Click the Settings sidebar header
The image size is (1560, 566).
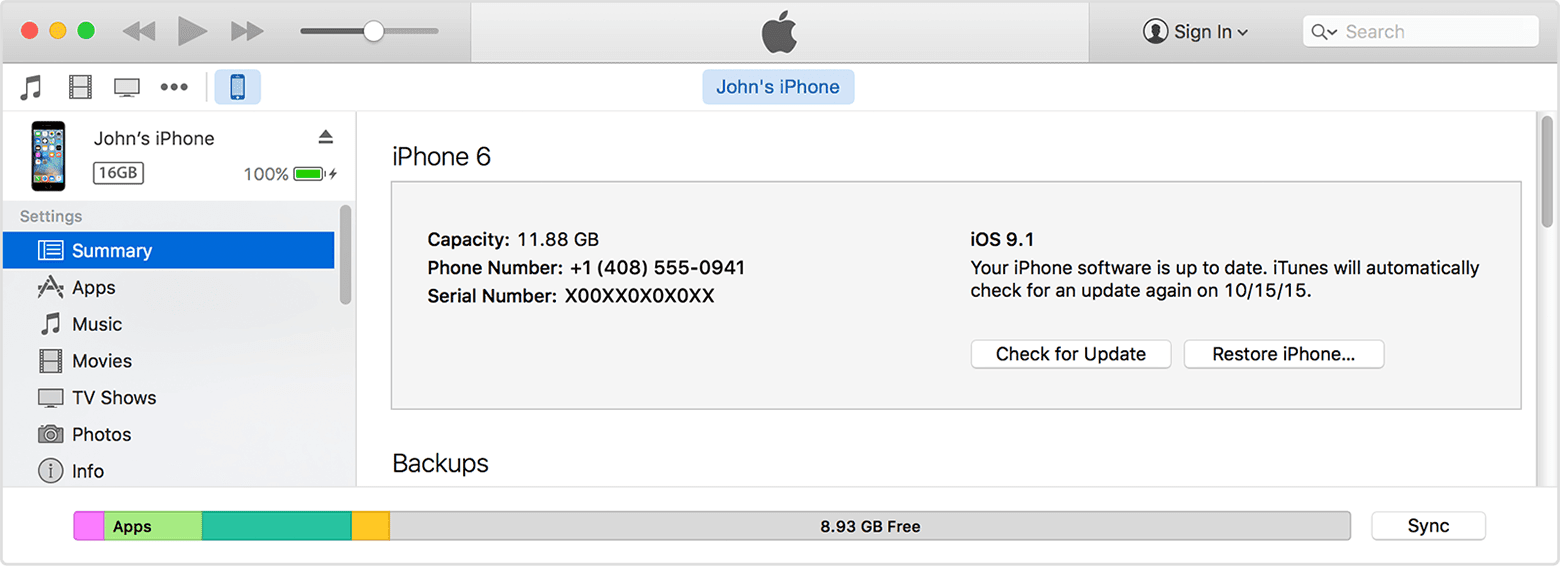[51, 216]
